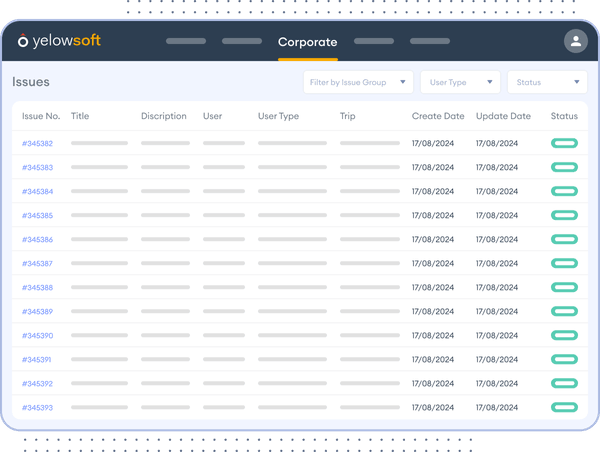Open issue #345385 link

click(x=37, y=216)
